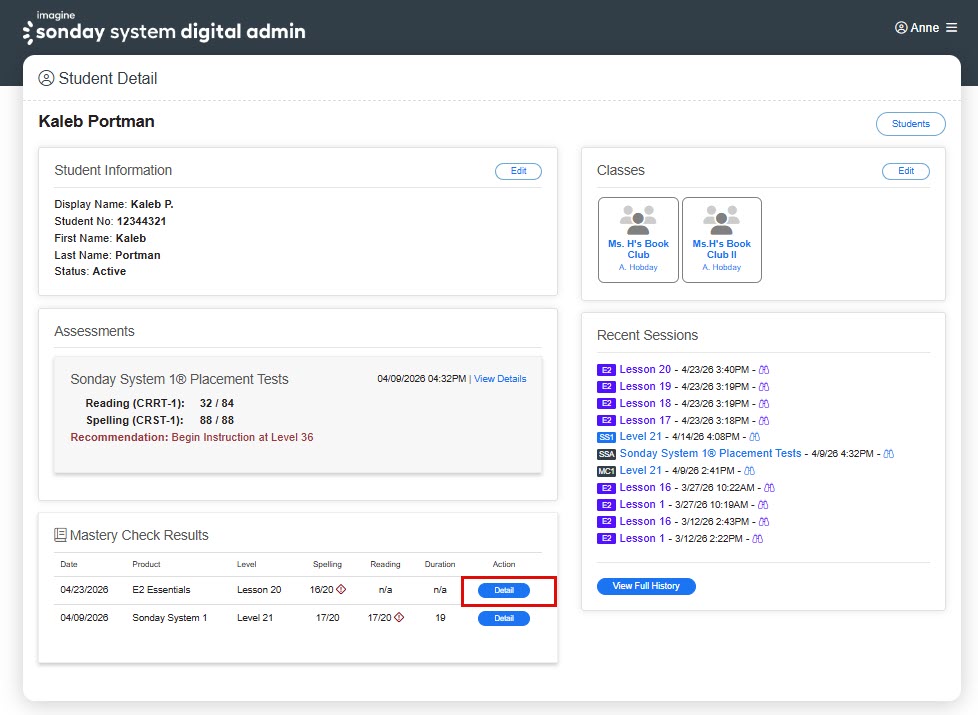Click the Date column header
The width and height of the screenshot is (978, 715).
pyautogui.click(x=69, y=564)
